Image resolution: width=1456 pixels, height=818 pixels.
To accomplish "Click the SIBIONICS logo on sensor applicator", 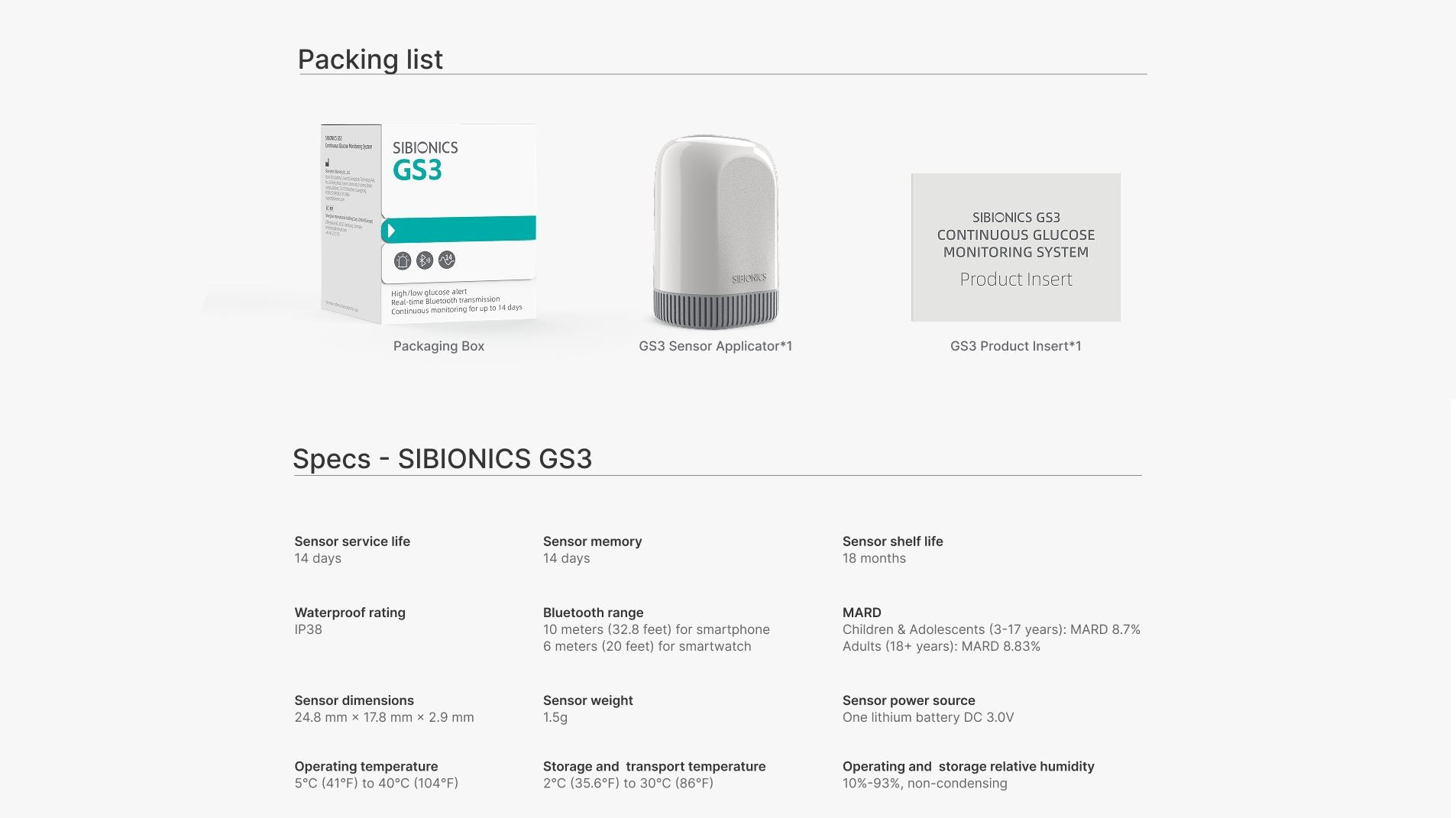I will point(749,278).
